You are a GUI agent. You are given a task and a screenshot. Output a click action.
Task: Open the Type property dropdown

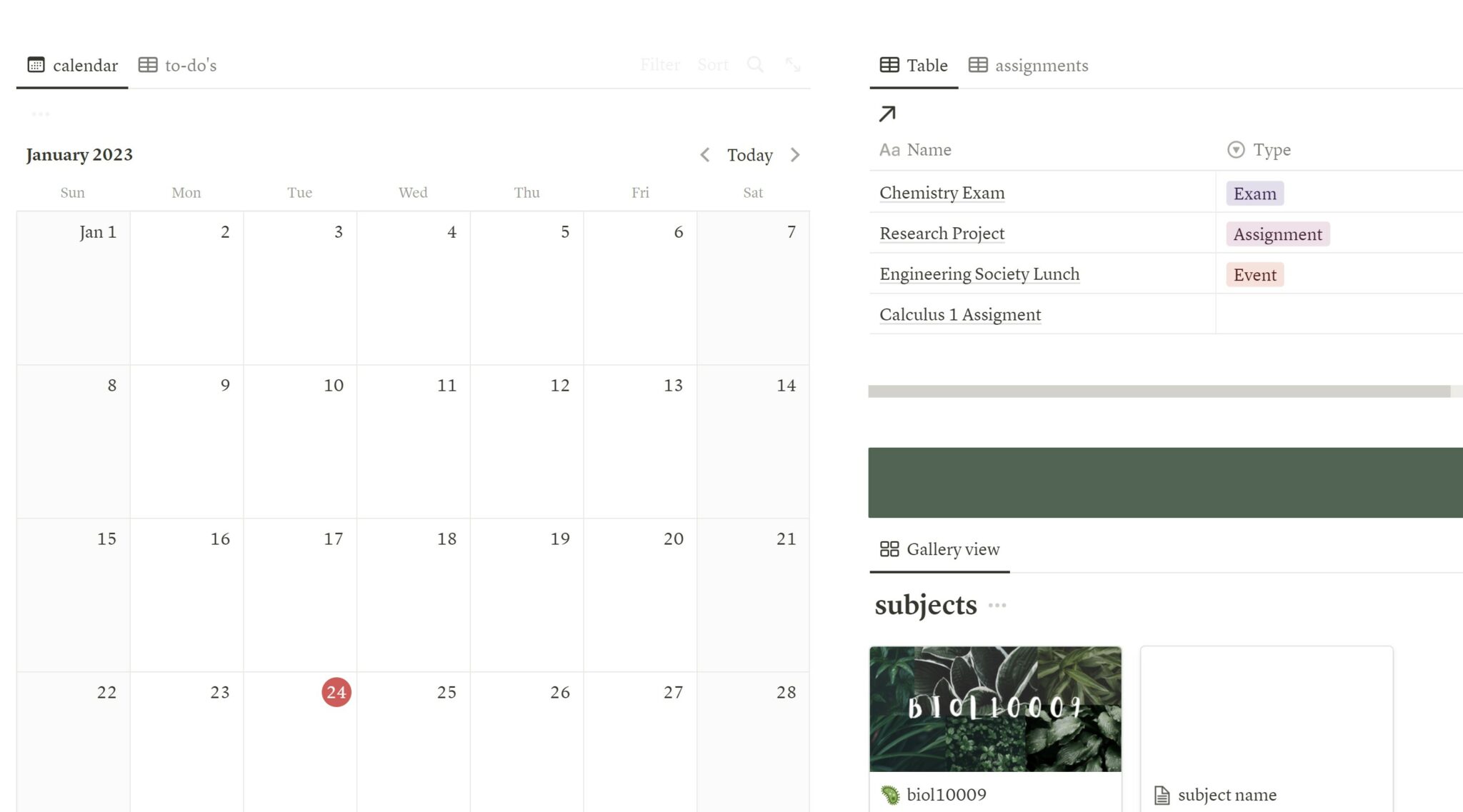pos(1236,149)
